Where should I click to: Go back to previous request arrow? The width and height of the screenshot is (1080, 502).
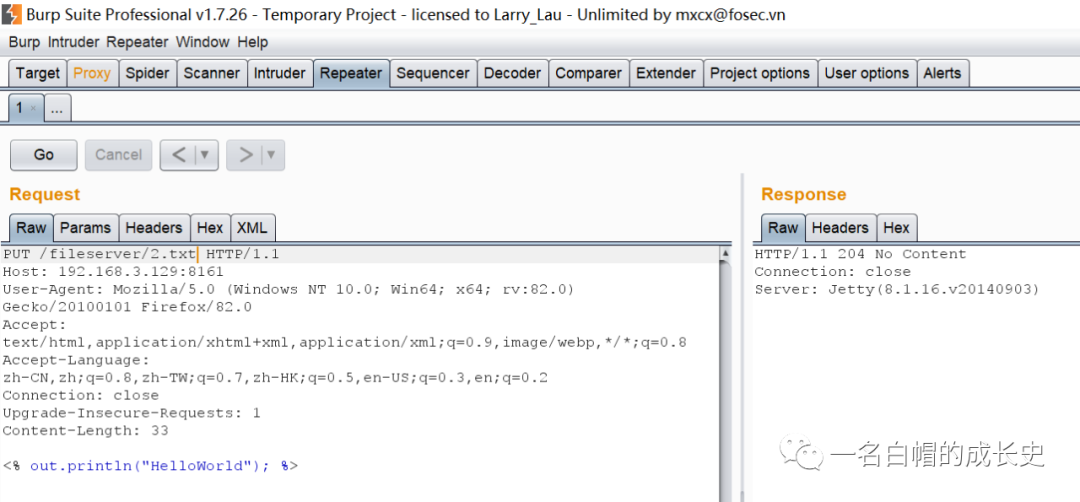tap(179, 154)
